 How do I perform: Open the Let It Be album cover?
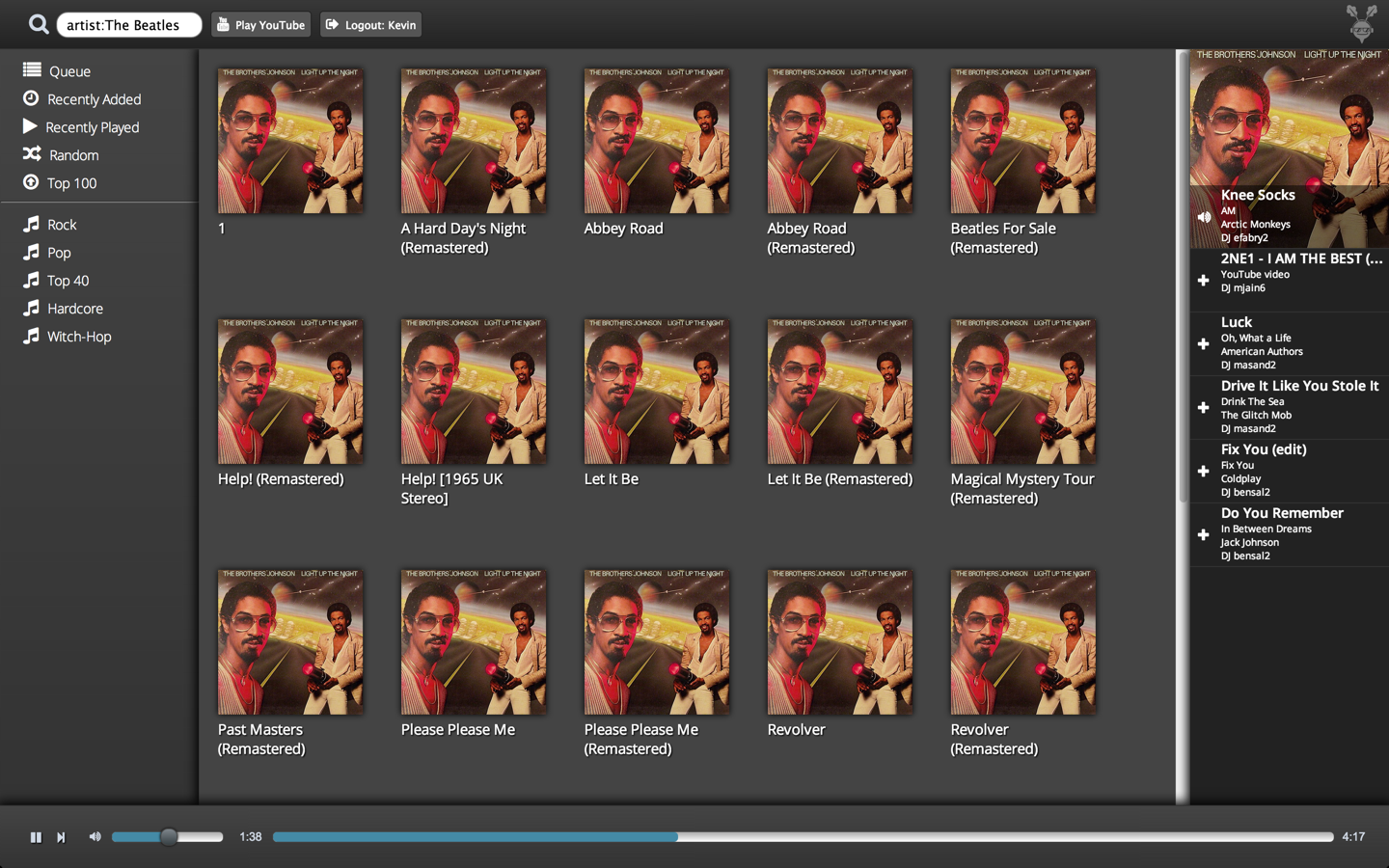coord(657,392)
